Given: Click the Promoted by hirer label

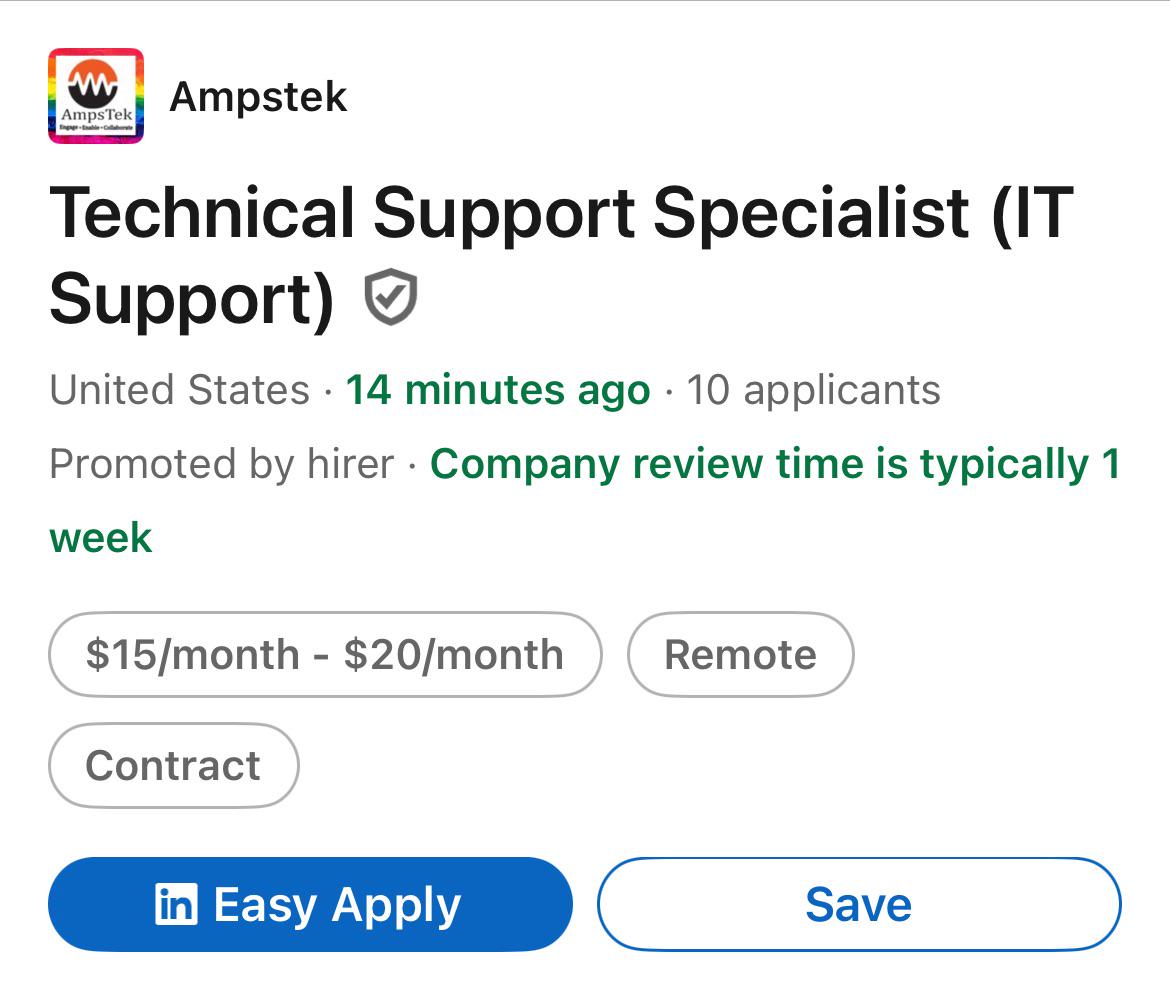Looking at the screenshot, I should [x=222, y=464].
